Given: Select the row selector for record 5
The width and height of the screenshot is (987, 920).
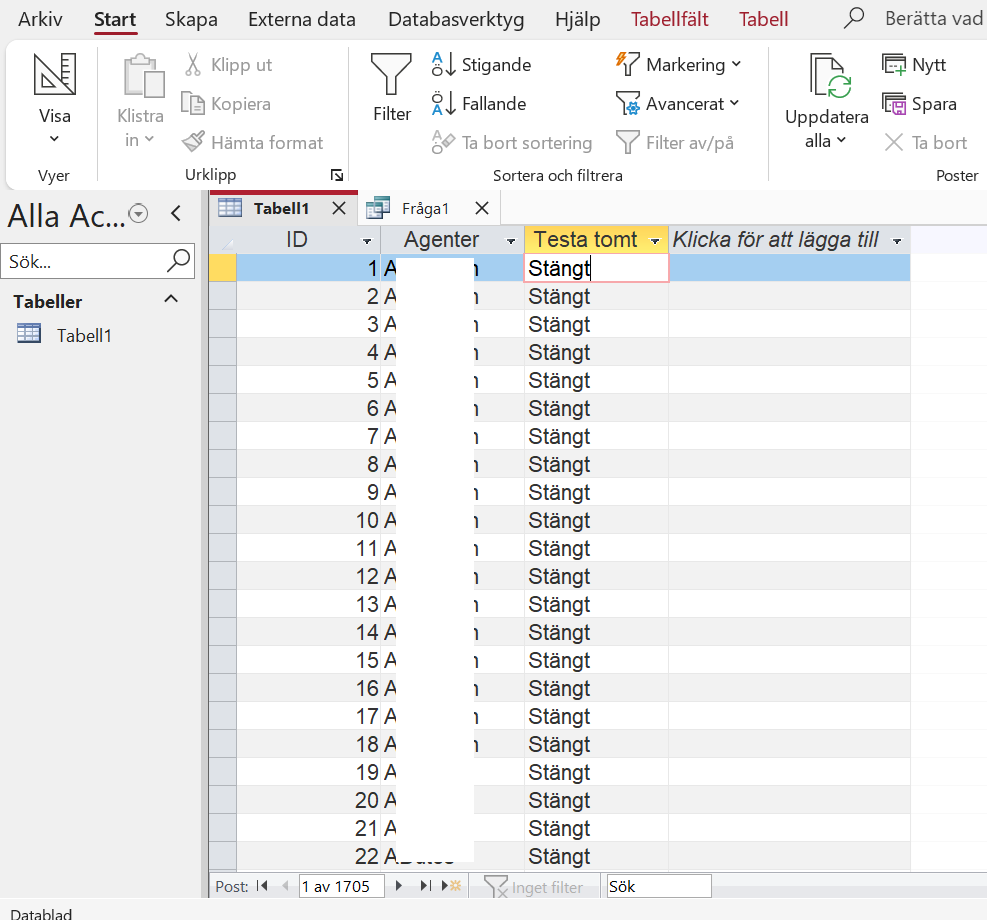Looking at the screenshot, I should click(223, 379).
